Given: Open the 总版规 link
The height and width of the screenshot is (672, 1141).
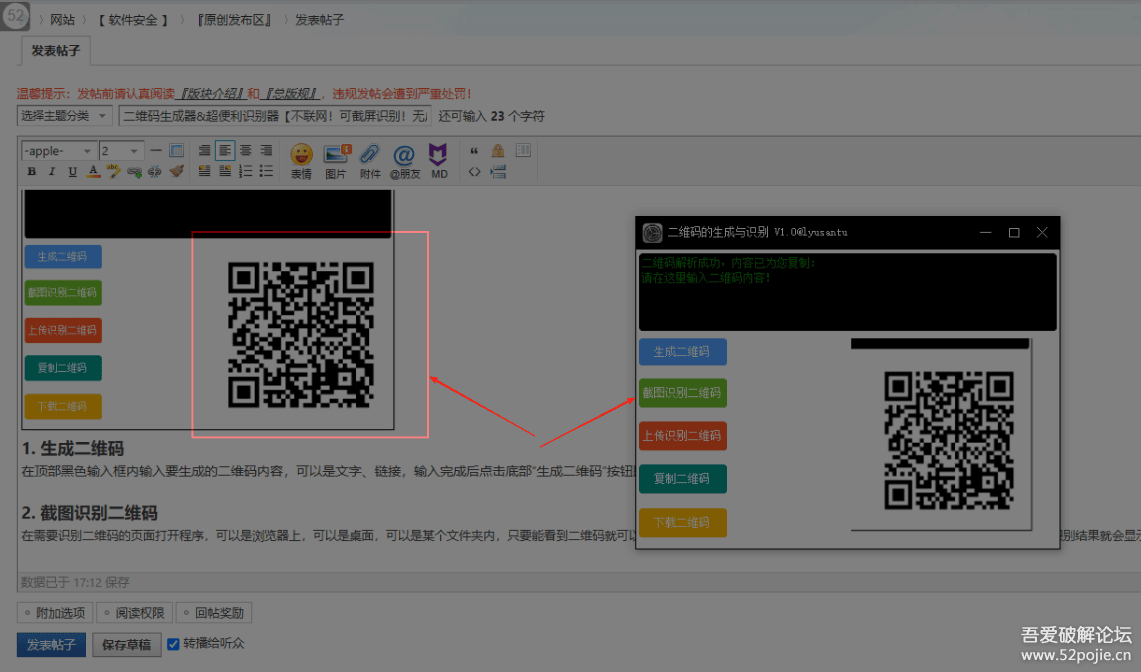Looking at the screenshot, I should point(290,94).
